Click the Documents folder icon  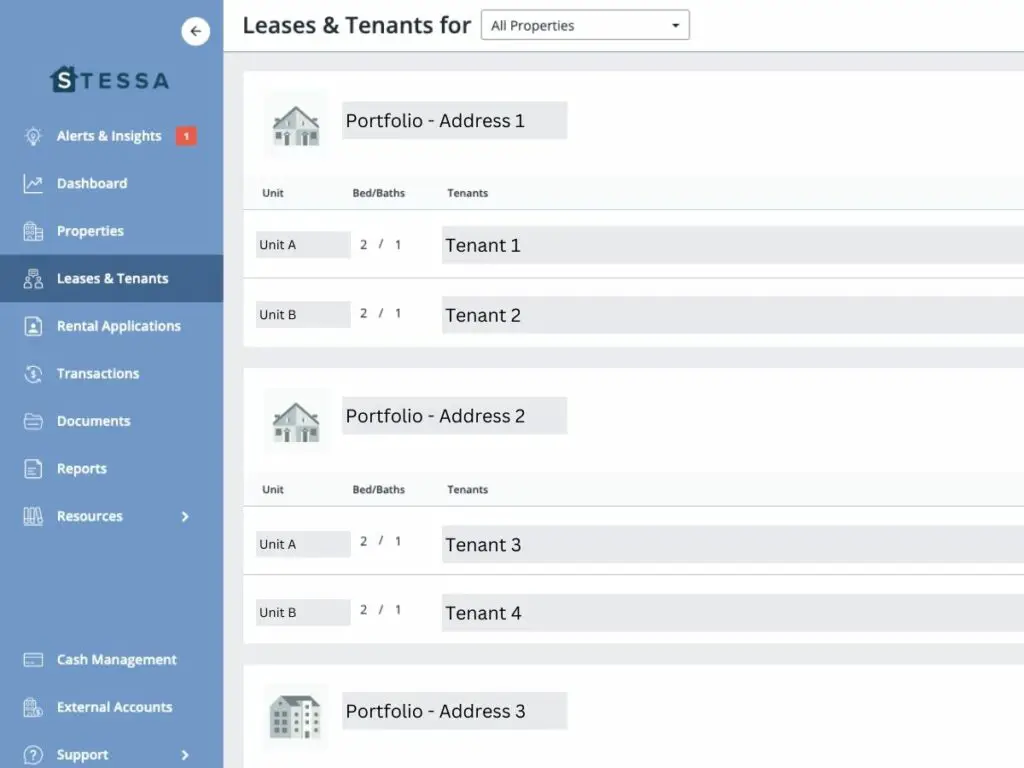(33, 421)
